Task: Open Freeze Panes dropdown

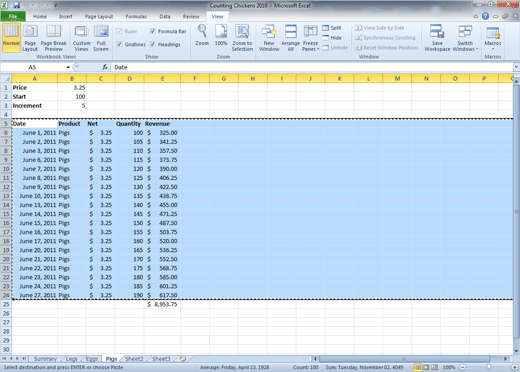Action: pos(310,38)
